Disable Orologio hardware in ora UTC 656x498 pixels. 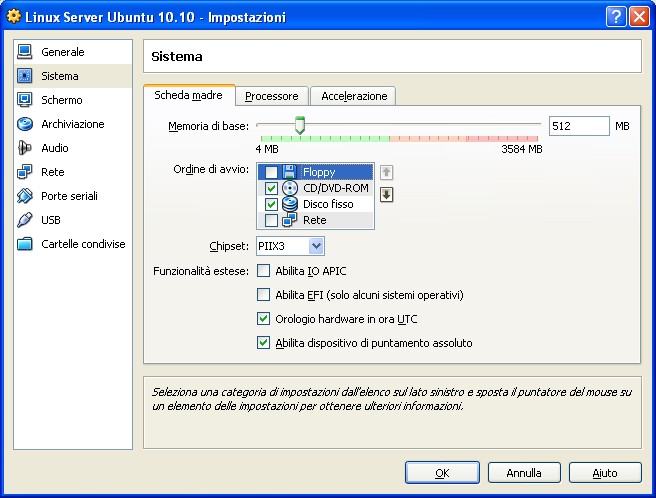tap(264, 319)
